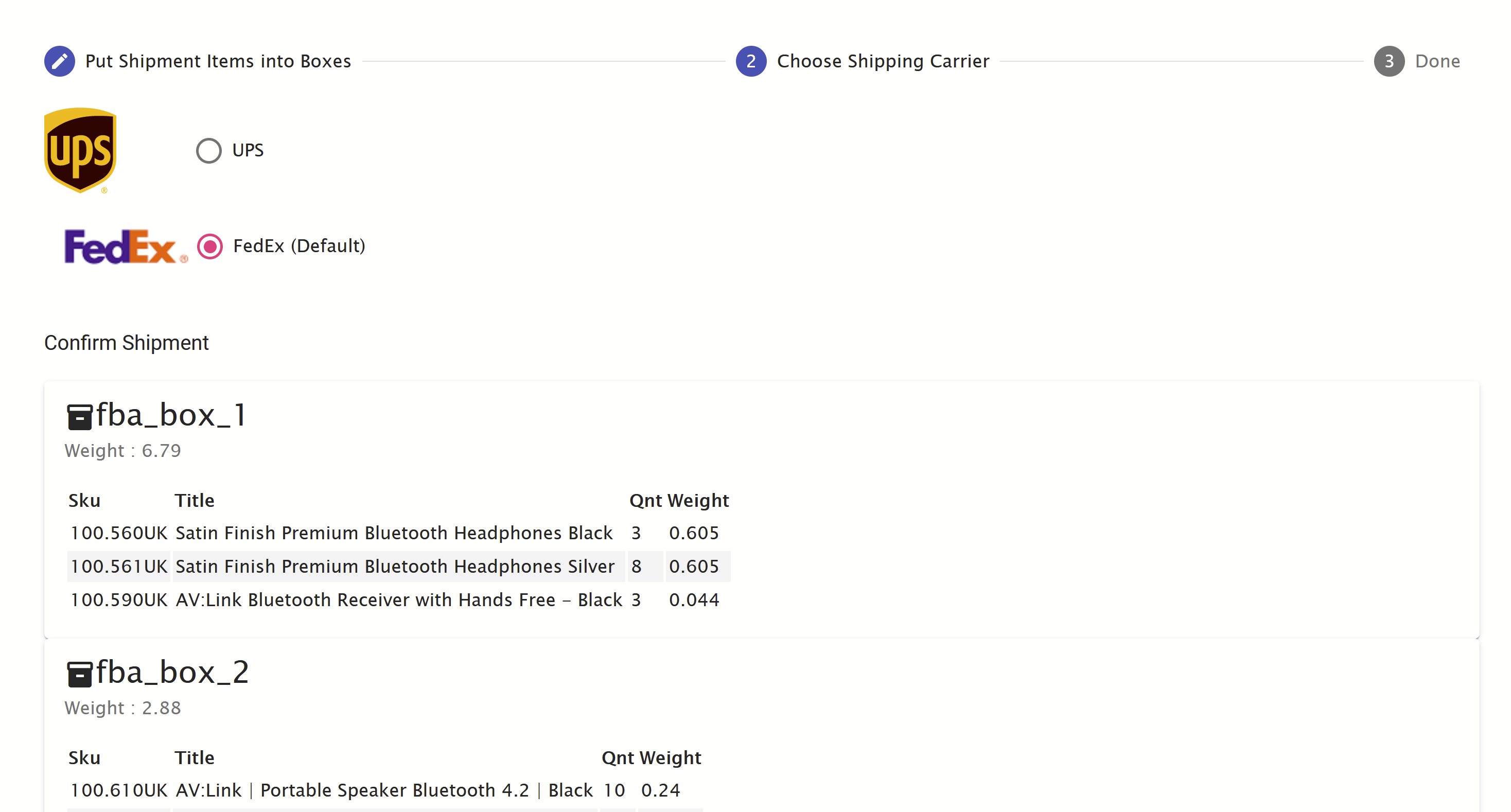This screenshot has width=1511, height=812.
Task: Click SKU 100.560UK in box 1
Action: point(119,533)
